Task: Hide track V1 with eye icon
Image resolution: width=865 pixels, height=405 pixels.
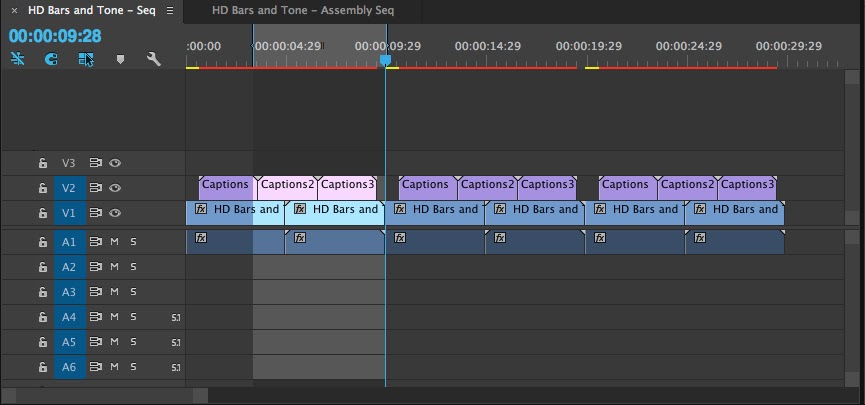Action: click(115, 213)
